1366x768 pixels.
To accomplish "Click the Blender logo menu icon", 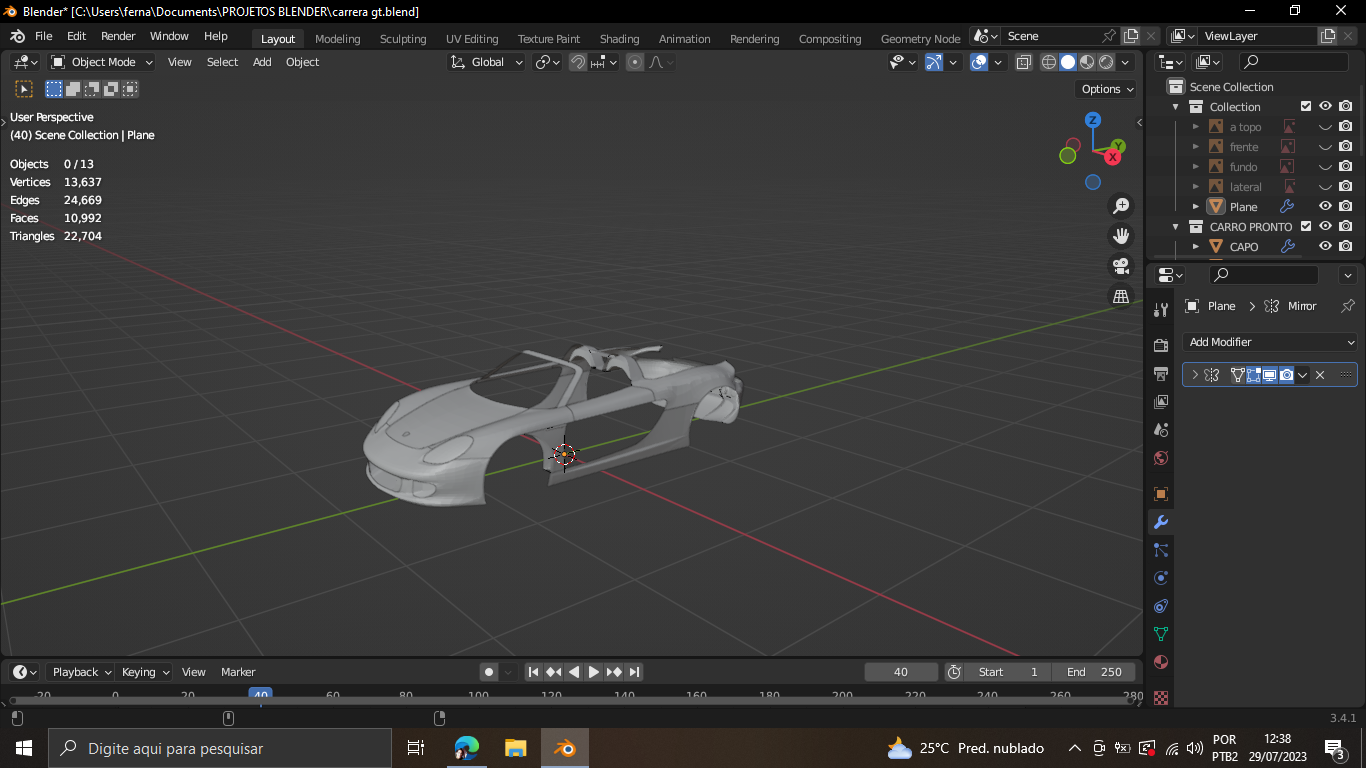I will 17,36.
